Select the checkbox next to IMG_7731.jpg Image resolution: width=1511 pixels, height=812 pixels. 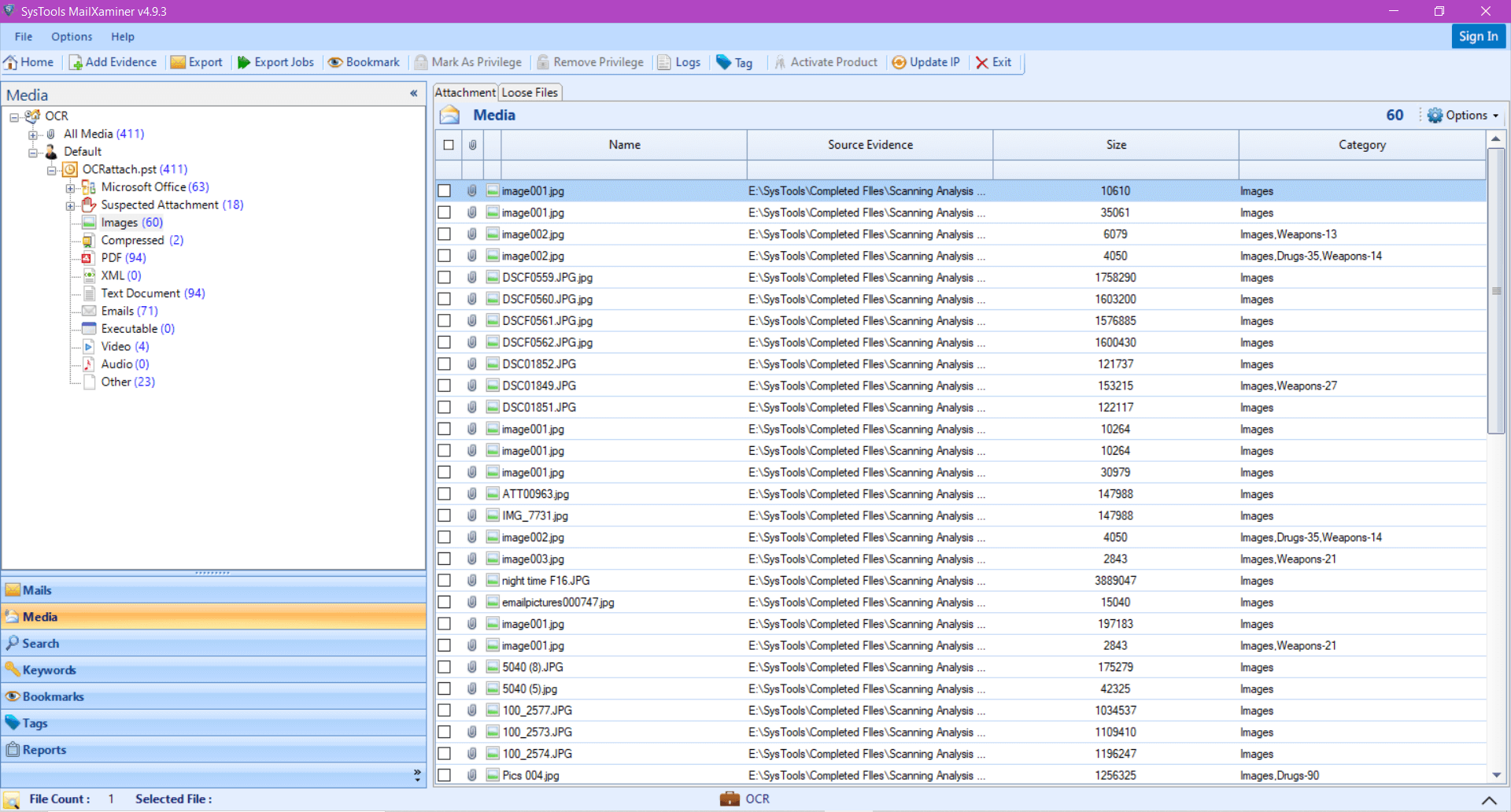[445, 515]
